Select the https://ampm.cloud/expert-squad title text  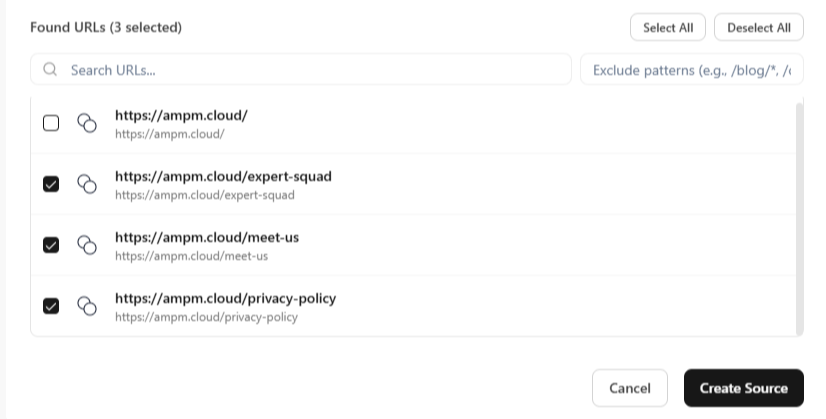(x=223, y=176)
